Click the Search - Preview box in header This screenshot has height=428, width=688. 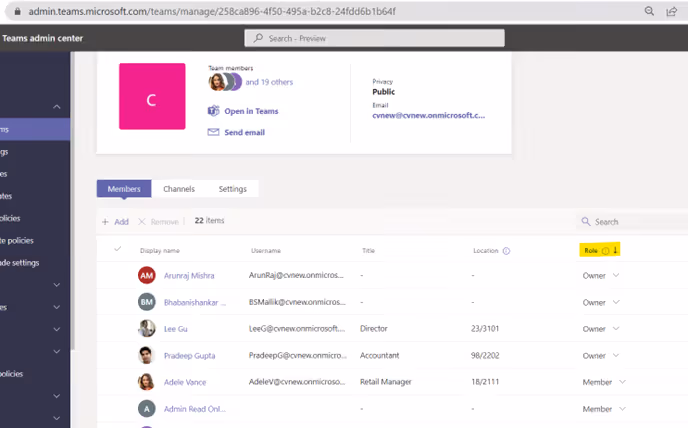click(374, 38)
